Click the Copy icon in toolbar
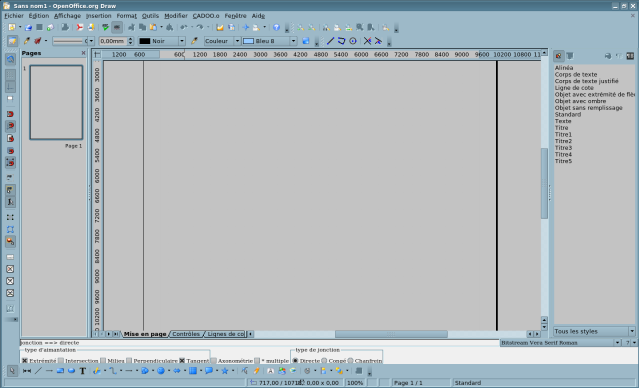This screenshot has height=388, width=639. 142,27
